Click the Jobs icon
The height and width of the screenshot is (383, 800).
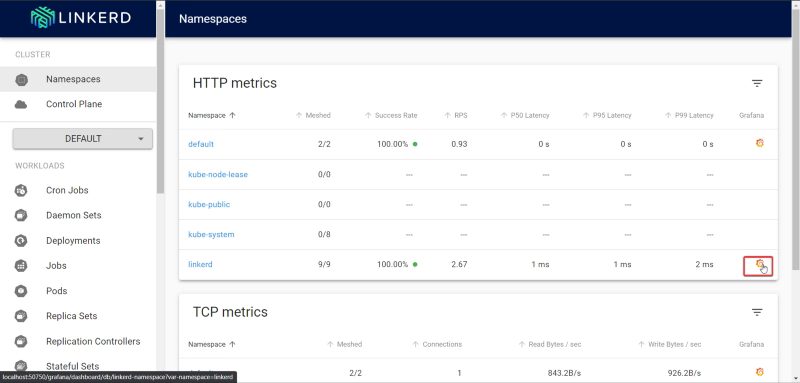coord(21,266)
